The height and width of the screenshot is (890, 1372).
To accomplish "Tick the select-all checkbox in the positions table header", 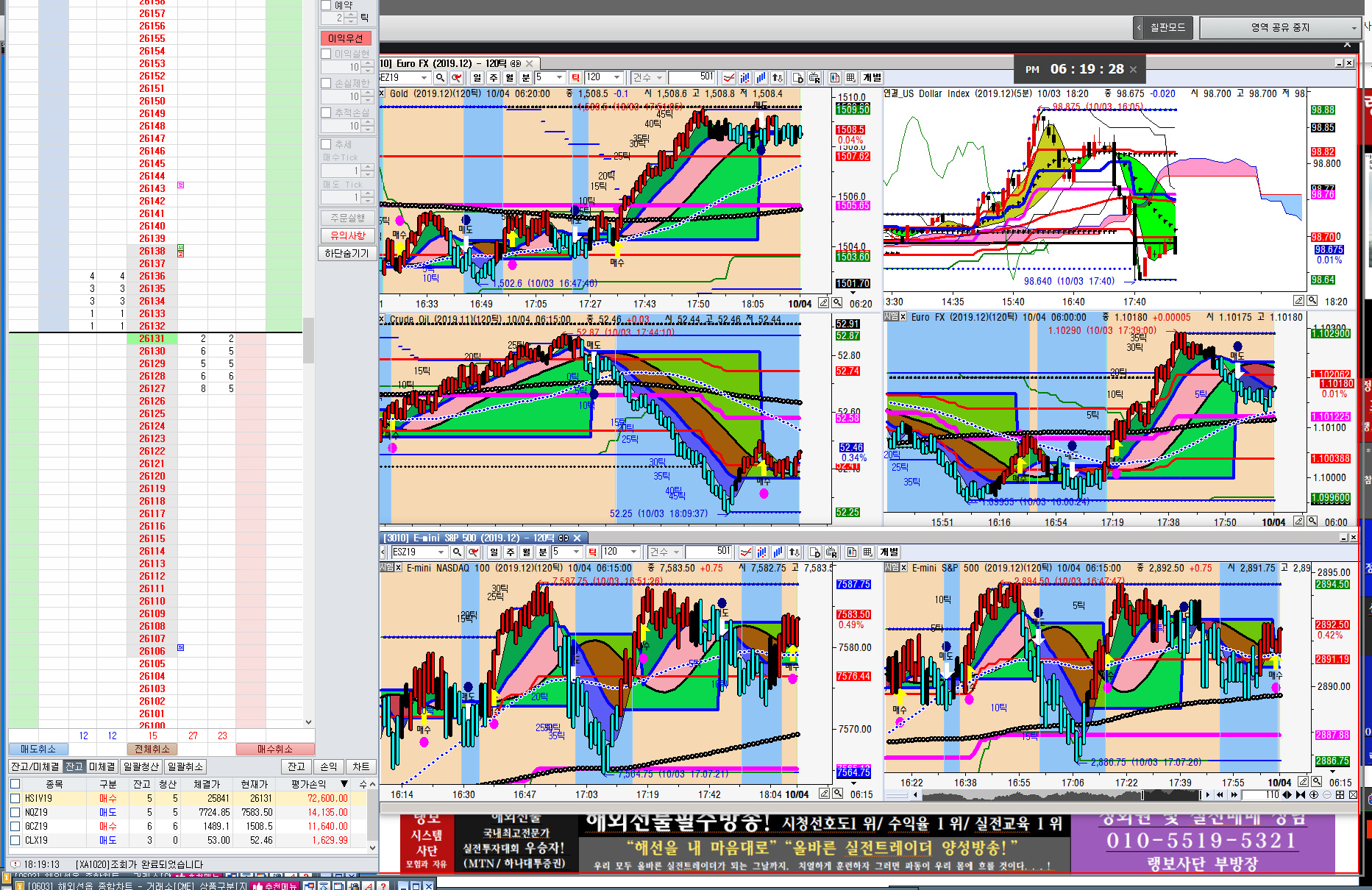I will (x=15, y=784).
